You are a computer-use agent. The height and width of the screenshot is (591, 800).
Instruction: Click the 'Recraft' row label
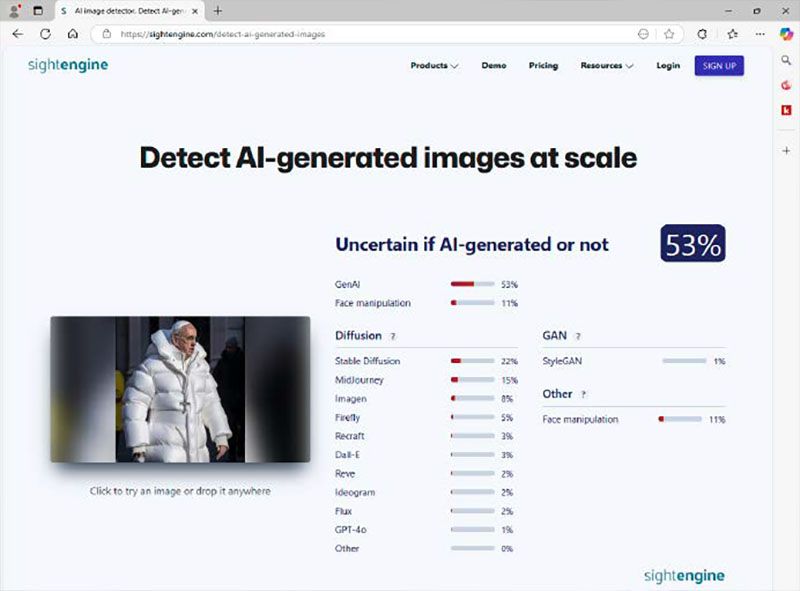coord(349,436)
